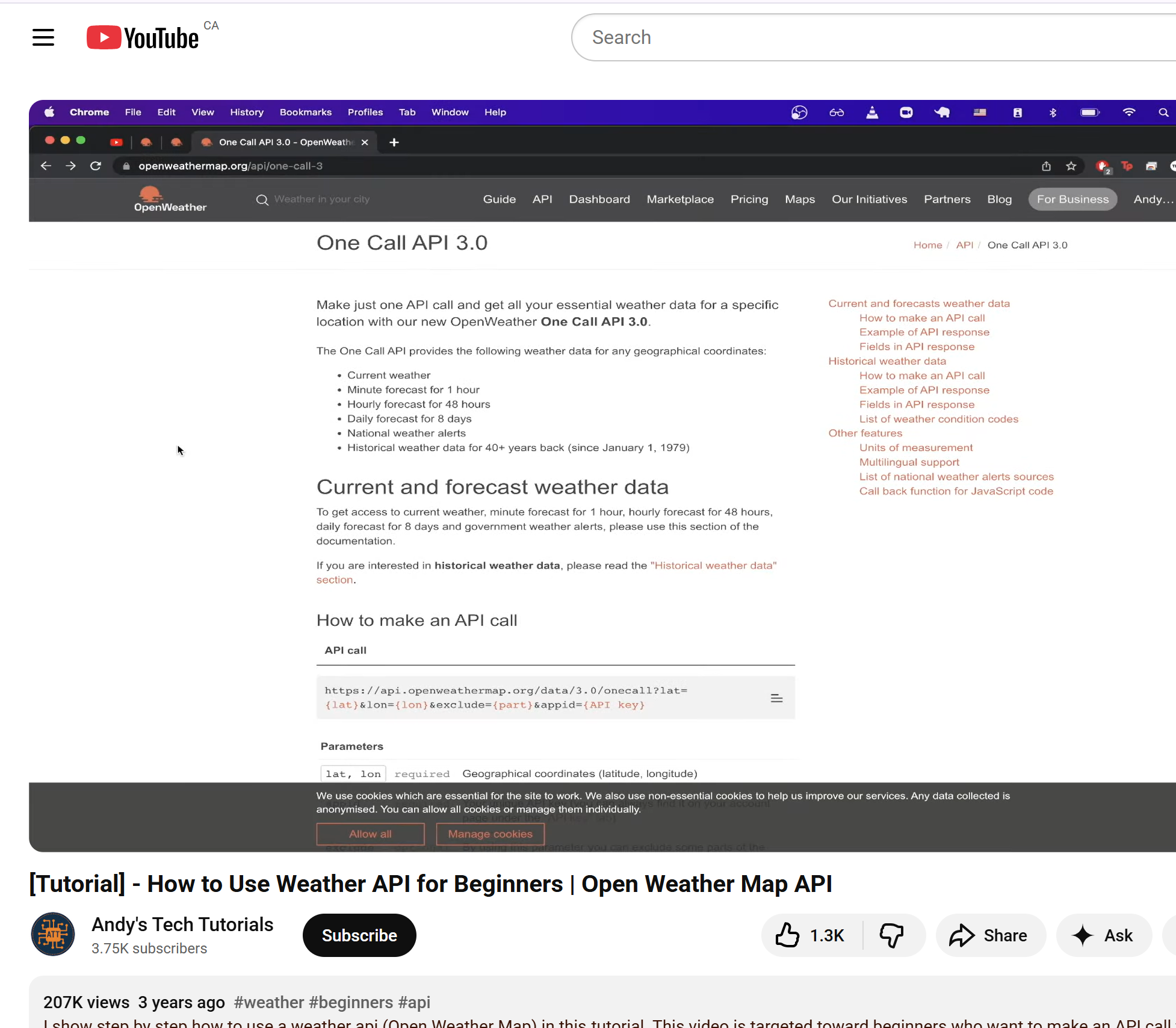The width and height of the screenshot is (1176, 1028).
Task: Click the Andy's Tech Tutorials channel name
Action: (x=182, y=924)
